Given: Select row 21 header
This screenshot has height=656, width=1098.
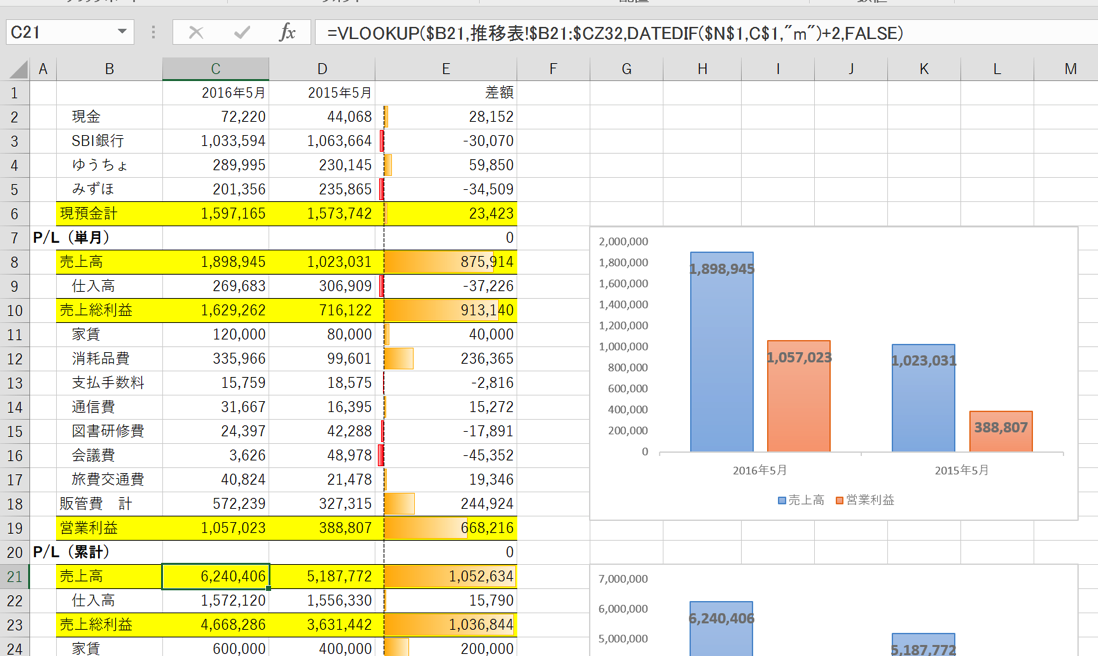Looking at the screenshot, I should click(x=15, y=576).
